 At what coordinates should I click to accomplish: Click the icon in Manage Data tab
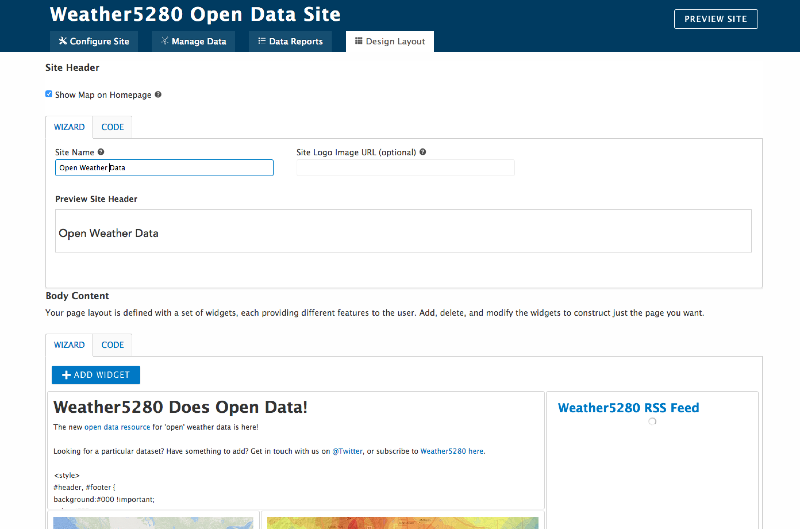165,41
